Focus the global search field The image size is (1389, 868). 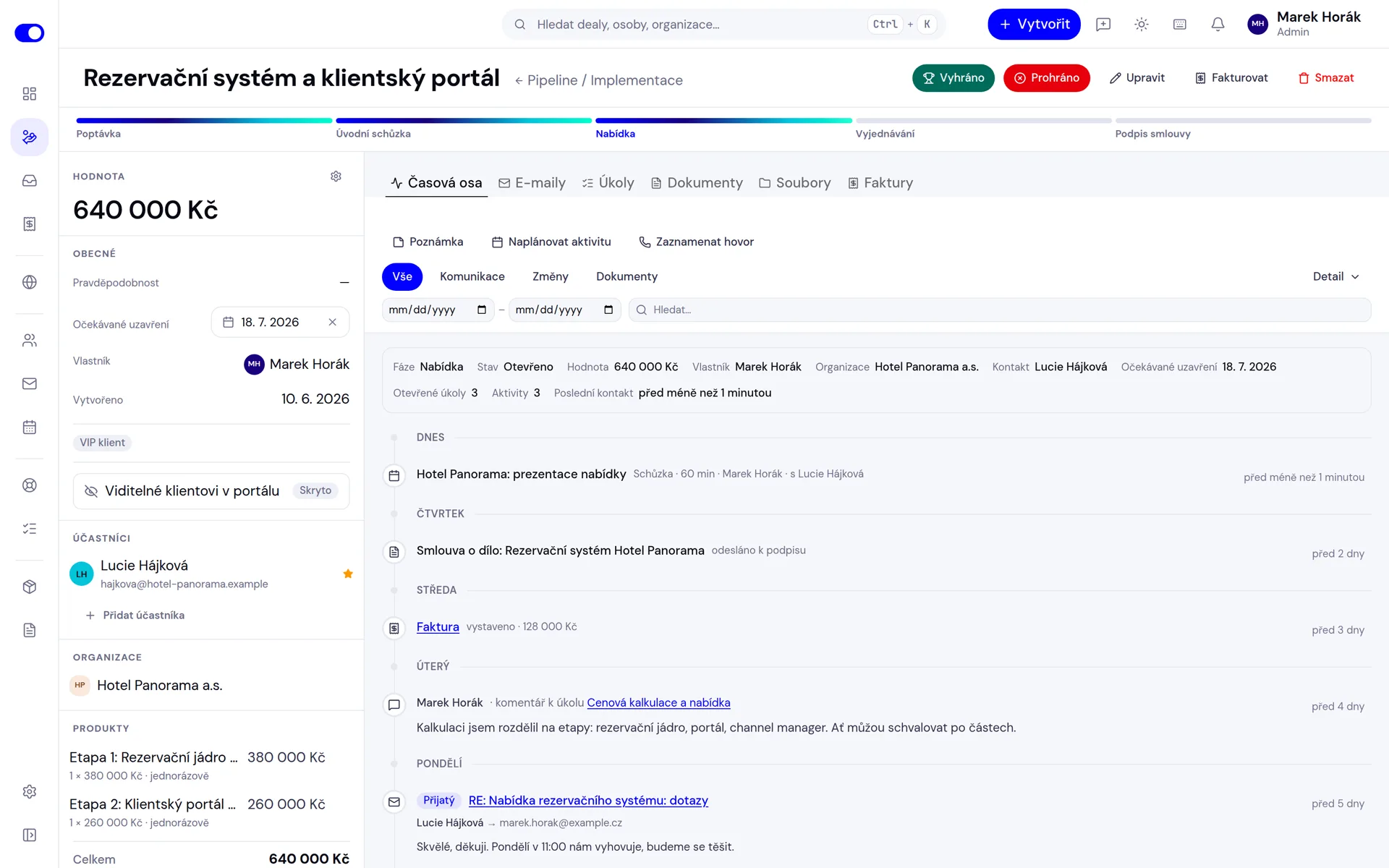(723, 25)
